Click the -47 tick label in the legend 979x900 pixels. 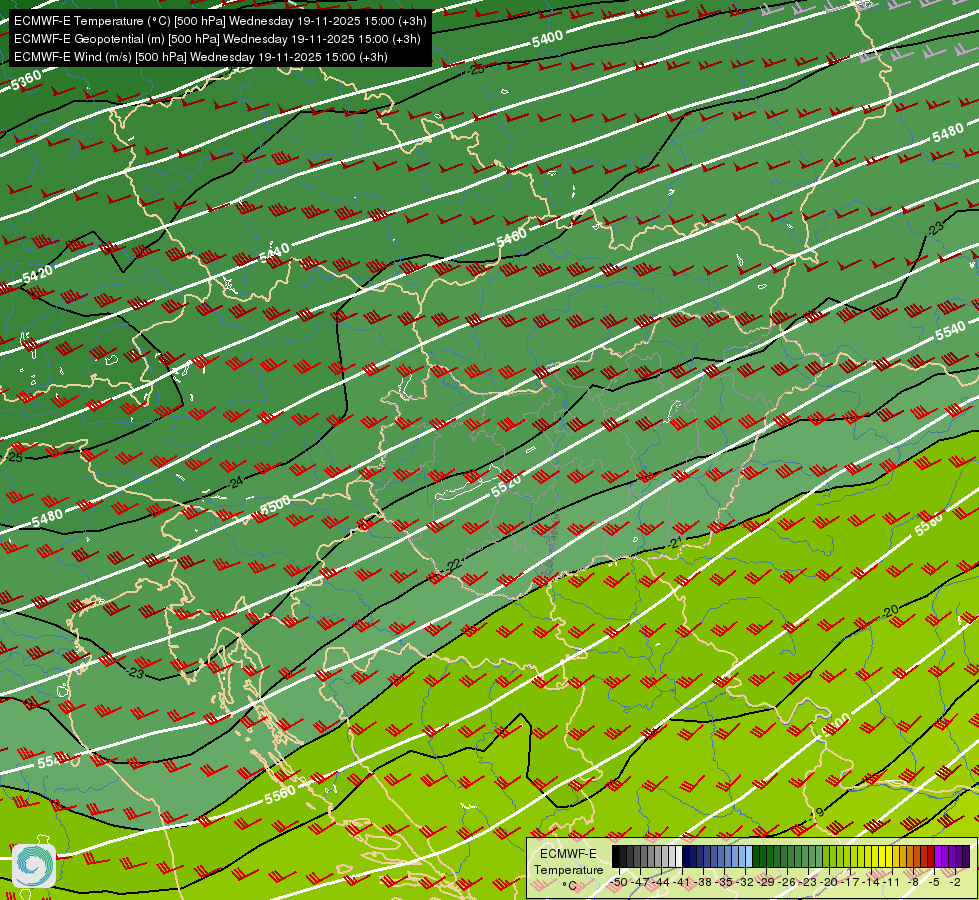641,882
